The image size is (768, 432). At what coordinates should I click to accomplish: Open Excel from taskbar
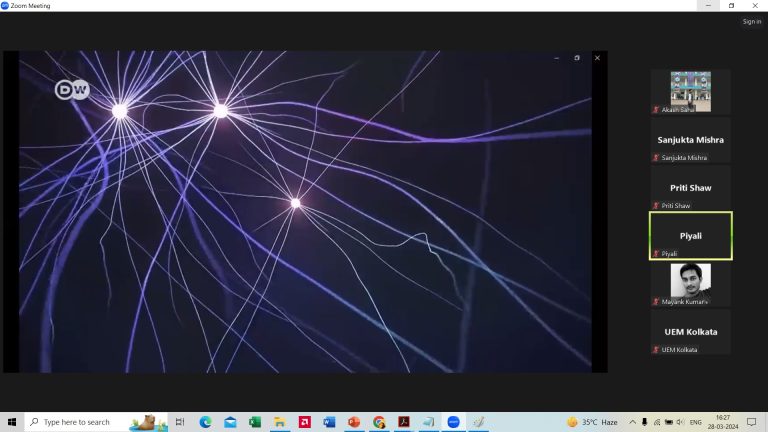coord(255,422)
